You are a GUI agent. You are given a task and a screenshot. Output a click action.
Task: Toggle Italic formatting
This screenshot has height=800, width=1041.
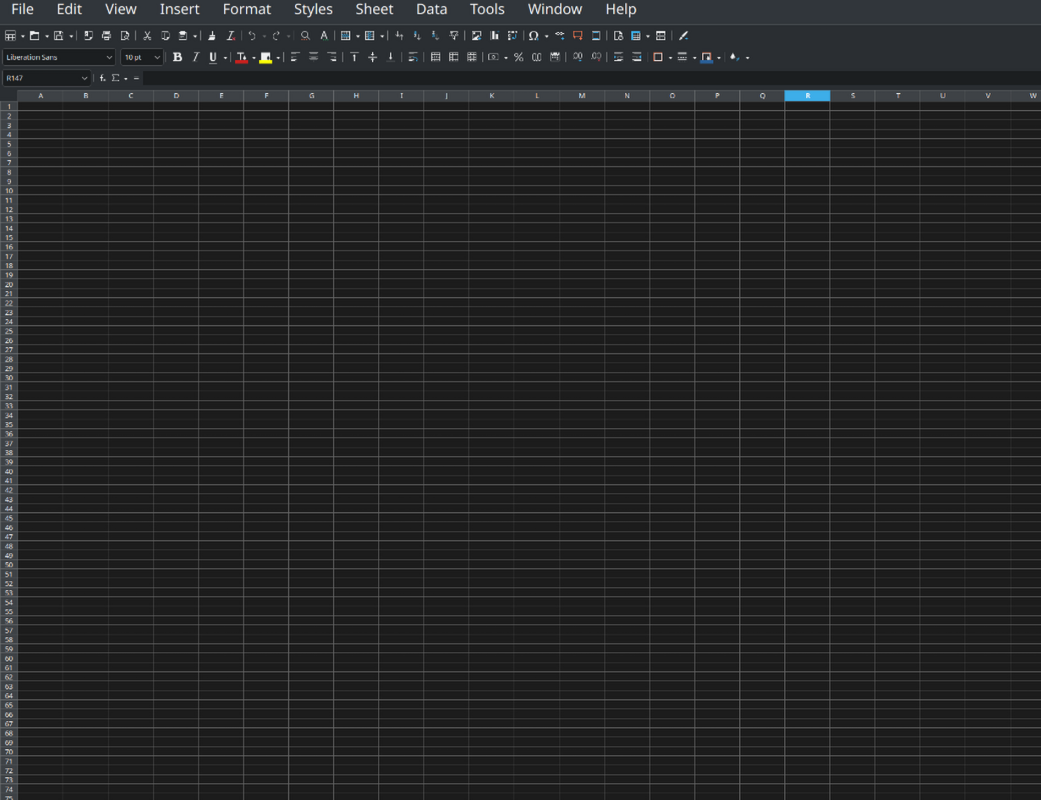tap(195, 57)
